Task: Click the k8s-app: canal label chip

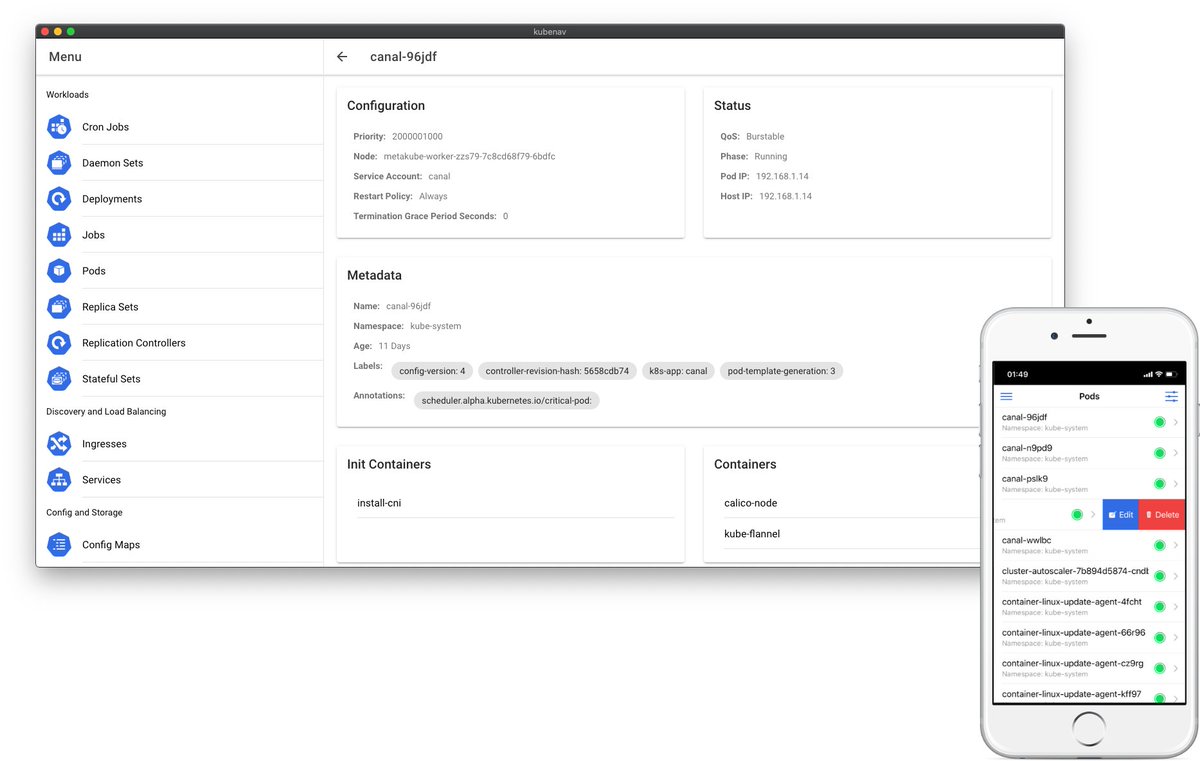Action: (678, 371)
